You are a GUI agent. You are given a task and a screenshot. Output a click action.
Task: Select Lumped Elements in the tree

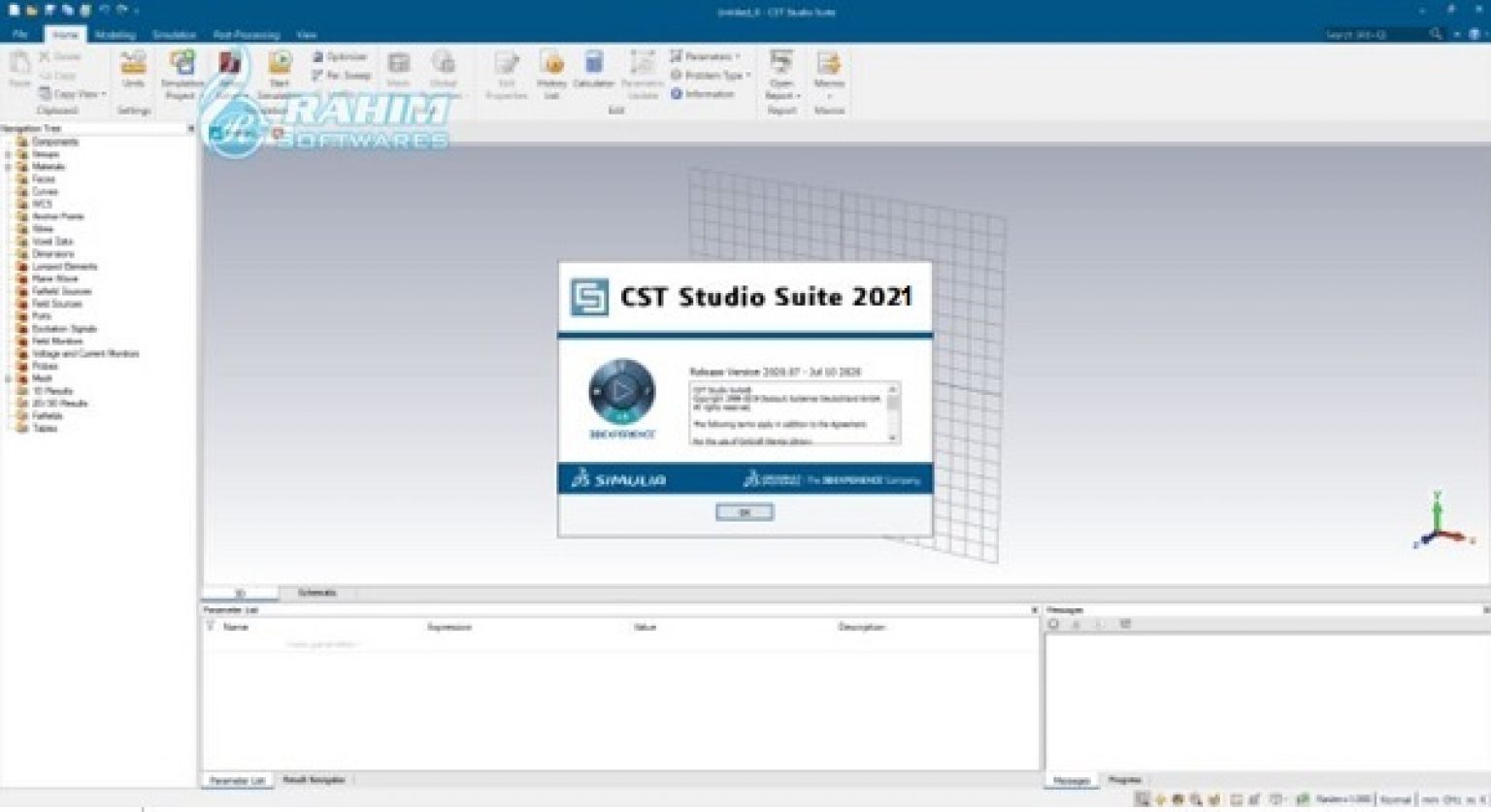[x=64, y=267]
